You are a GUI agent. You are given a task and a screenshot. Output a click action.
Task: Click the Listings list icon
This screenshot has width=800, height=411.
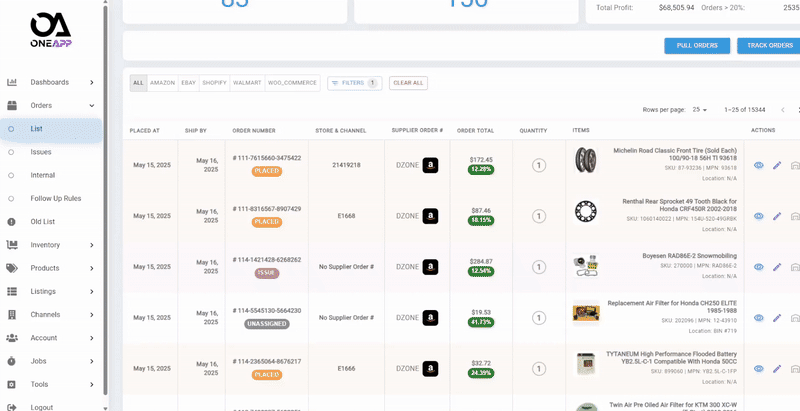(11, 292)
